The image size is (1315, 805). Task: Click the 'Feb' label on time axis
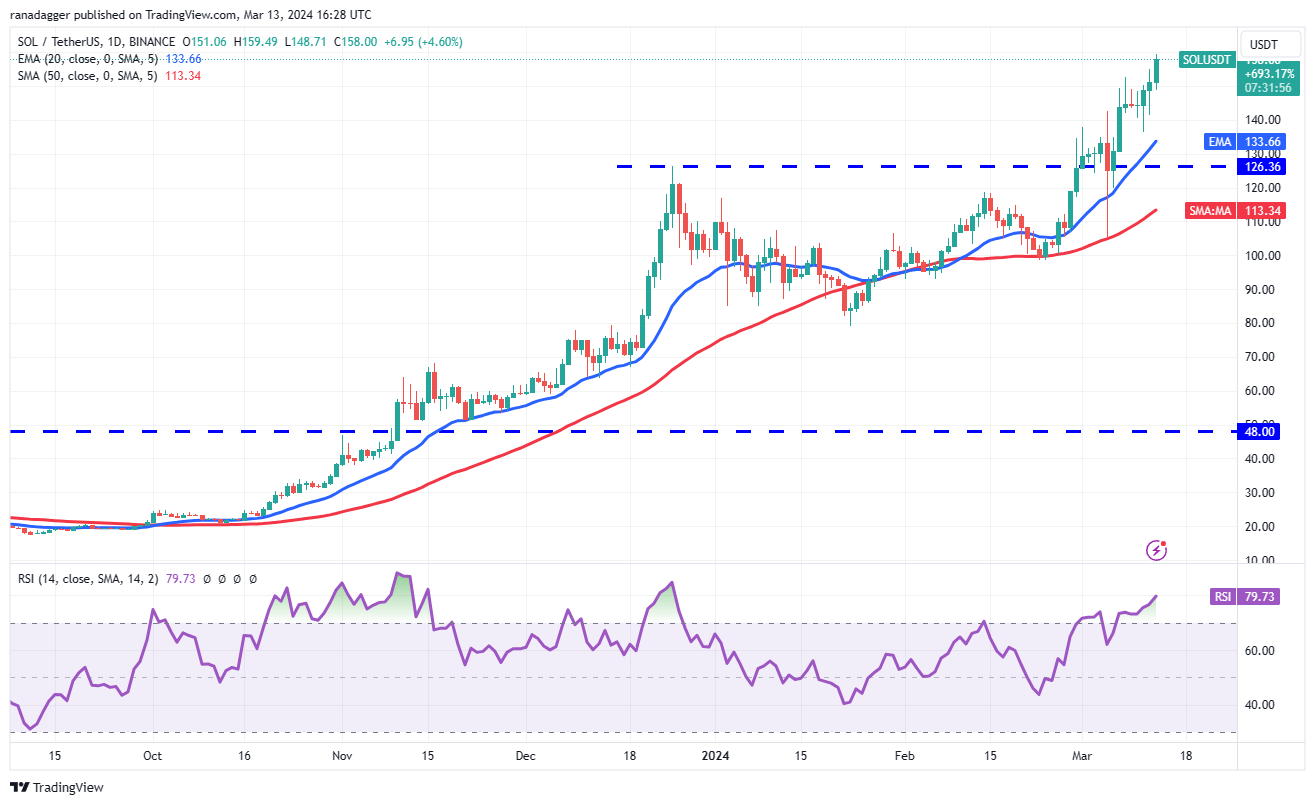click(x=904, y=756)
